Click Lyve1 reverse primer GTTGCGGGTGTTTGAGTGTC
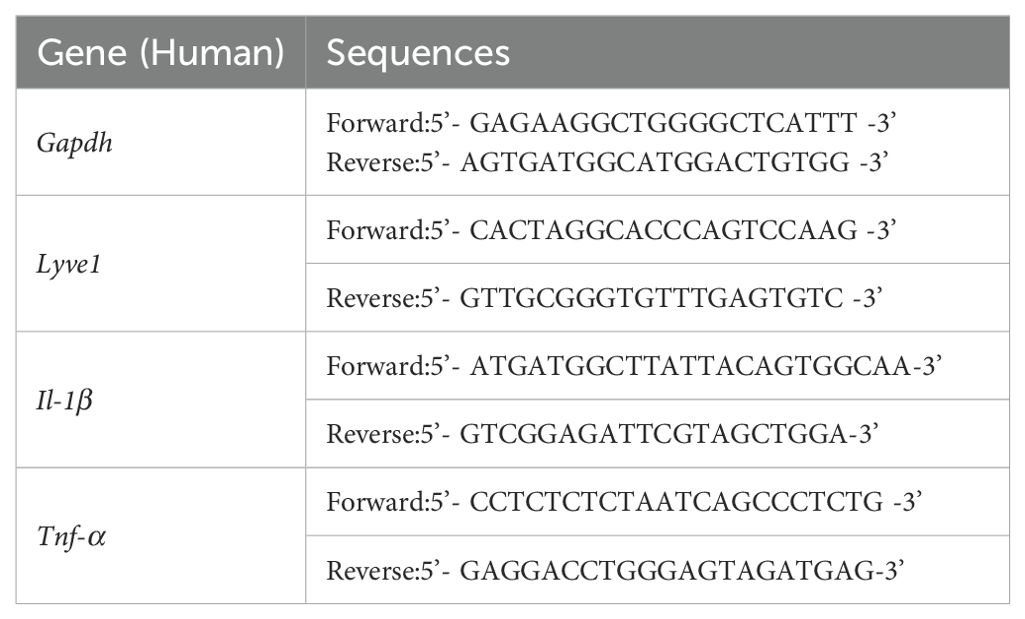1025x619 pixels. tap(651, 298)
